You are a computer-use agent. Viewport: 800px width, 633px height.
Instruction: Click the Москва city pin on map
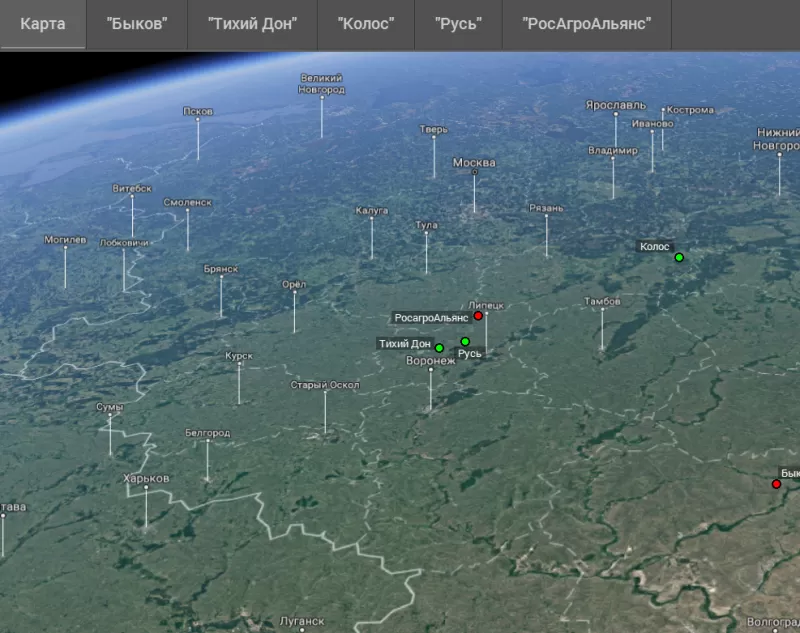click(474, 172)
